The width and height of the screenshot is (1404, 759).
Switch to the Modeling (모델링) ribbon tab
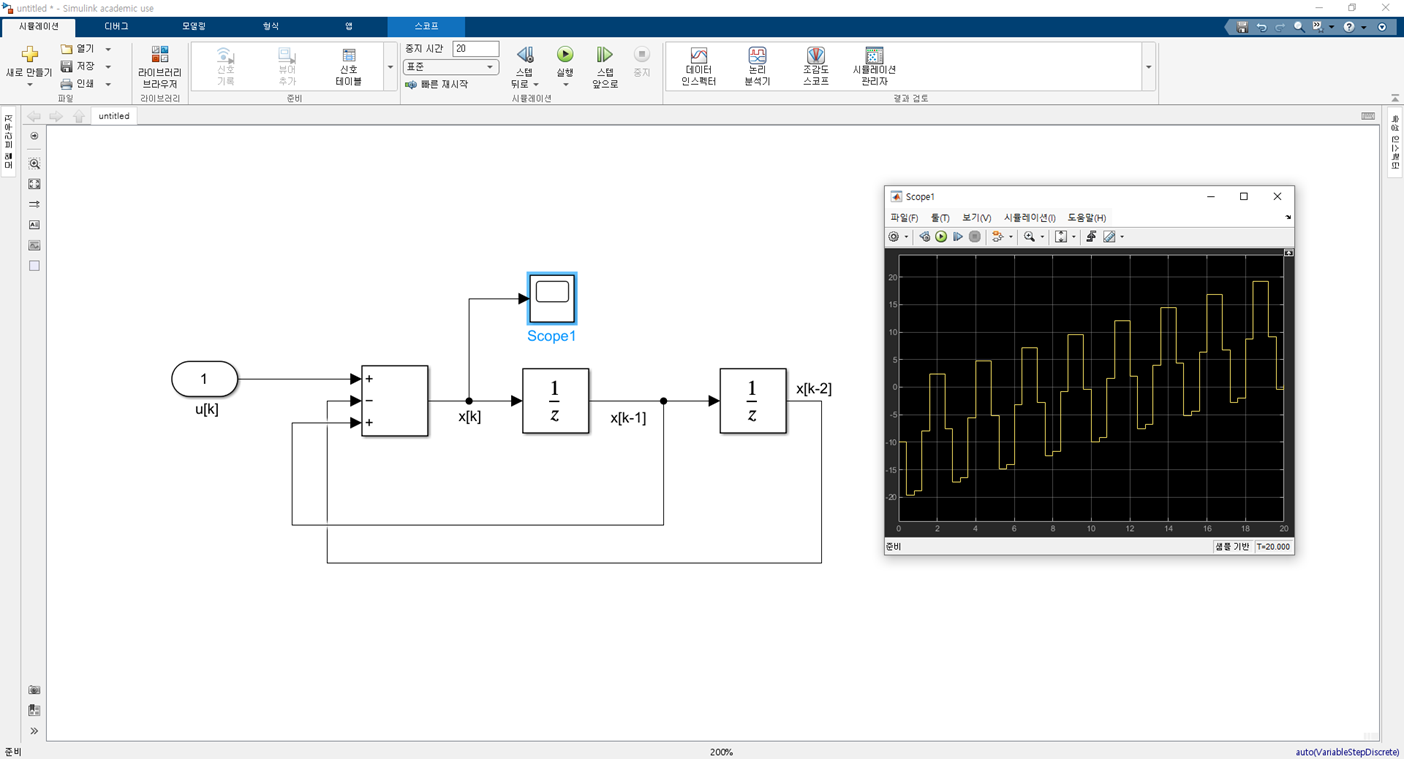pyautogui.click(x=194, y=26)
